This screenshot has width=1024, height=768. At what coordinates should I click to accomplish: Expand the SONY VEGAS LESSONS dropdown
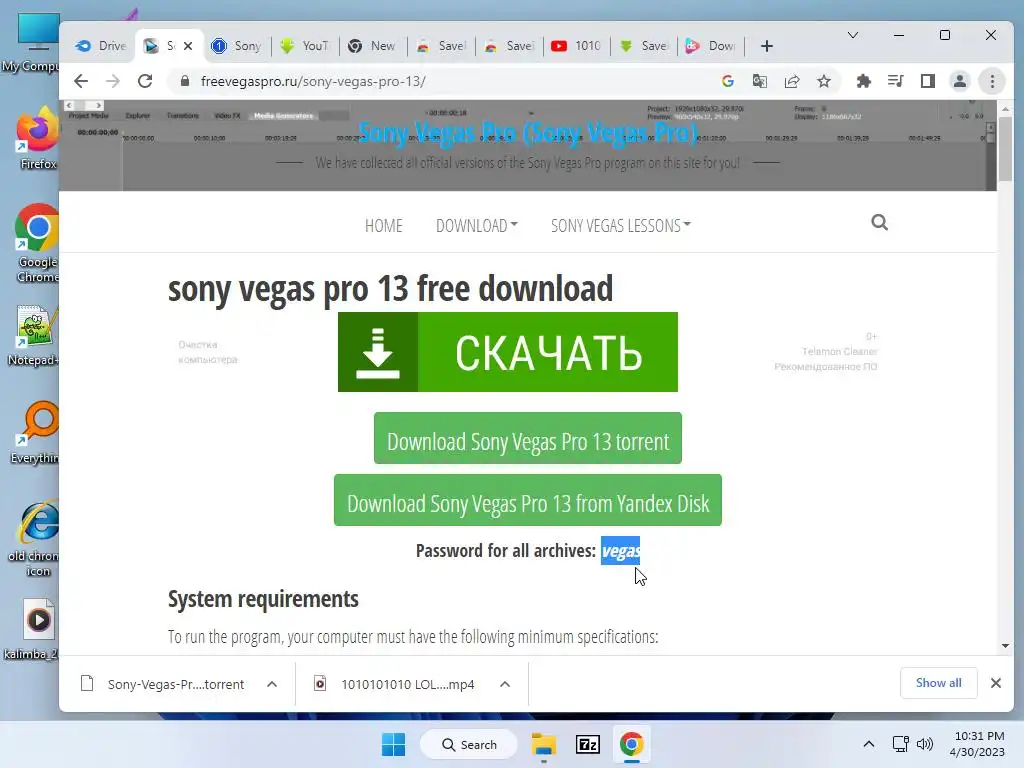click(x=620, y=226)
